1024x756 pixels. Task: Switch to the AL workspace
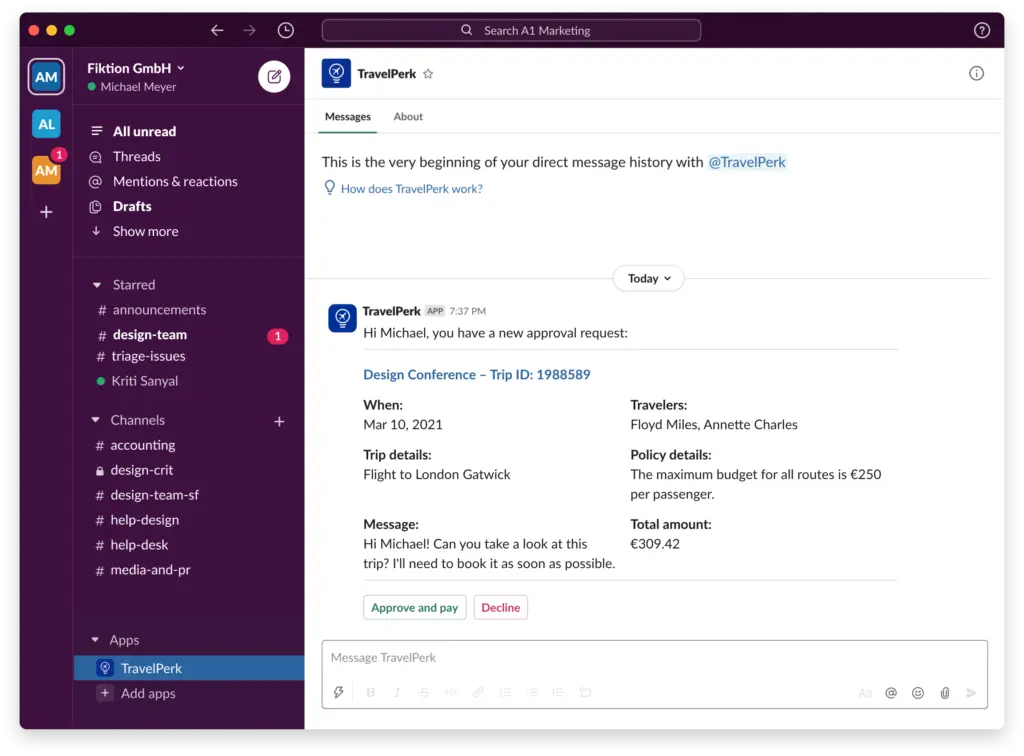click(x=46, y=124)
